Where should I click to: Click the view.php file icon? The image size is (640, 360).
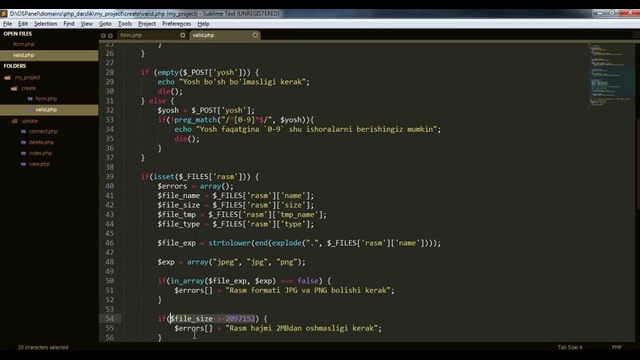click(23, 164)
